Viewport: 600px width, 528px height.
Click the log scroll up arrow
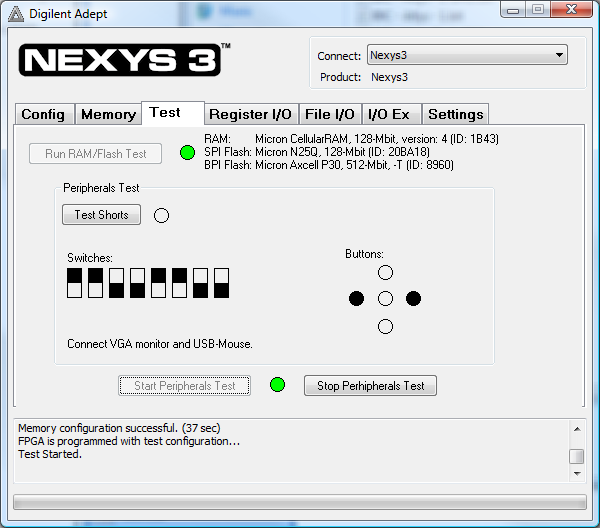[x=577, y=429]
